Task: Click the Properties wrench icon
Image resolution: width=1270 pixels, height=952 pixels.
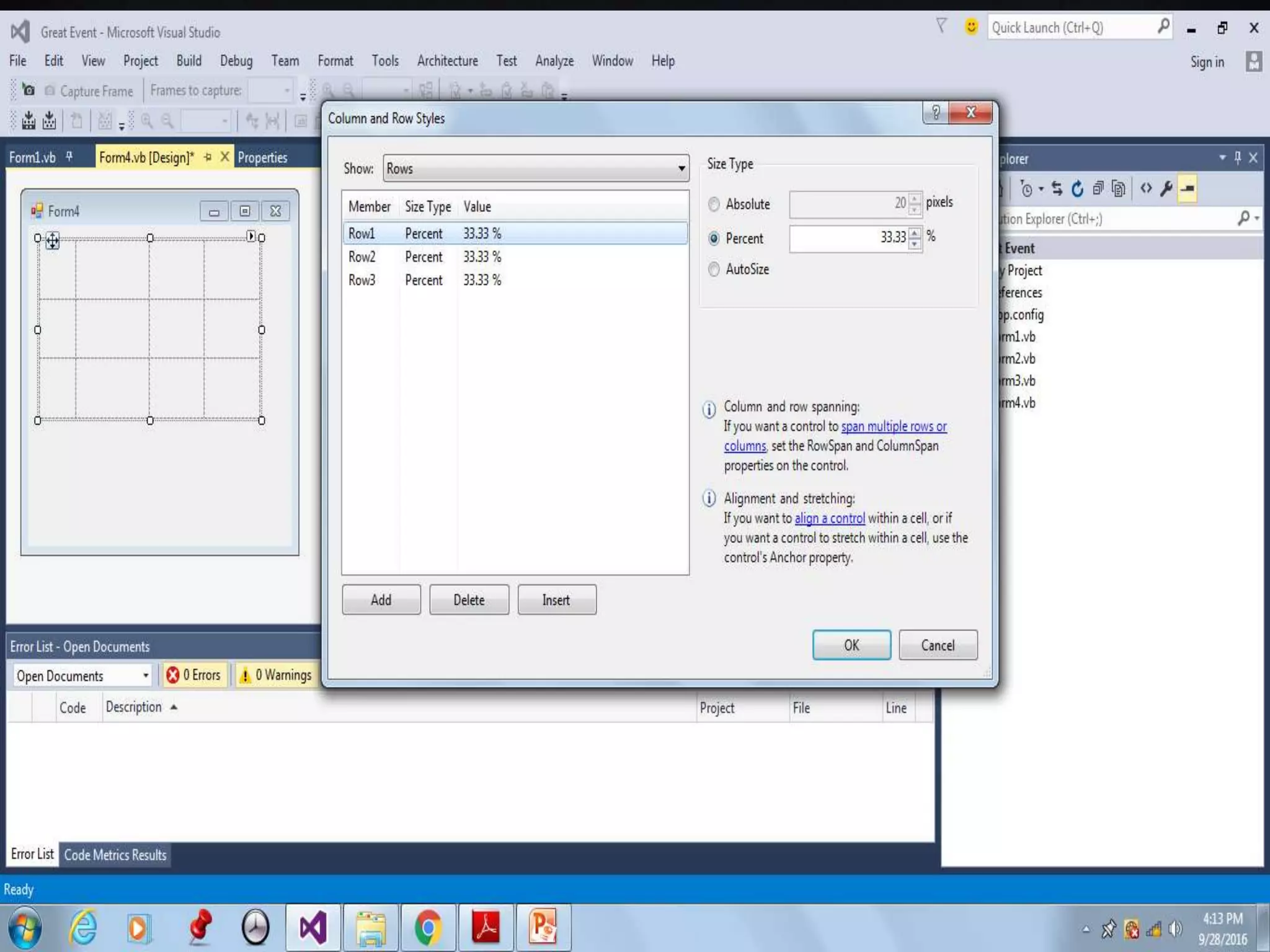Action: [1166, 188]
